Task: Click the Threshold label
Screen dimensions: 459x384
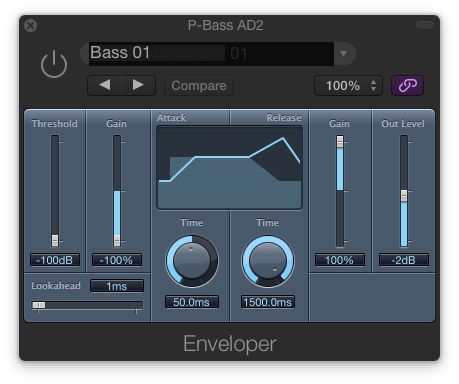Action: [55, 124]
